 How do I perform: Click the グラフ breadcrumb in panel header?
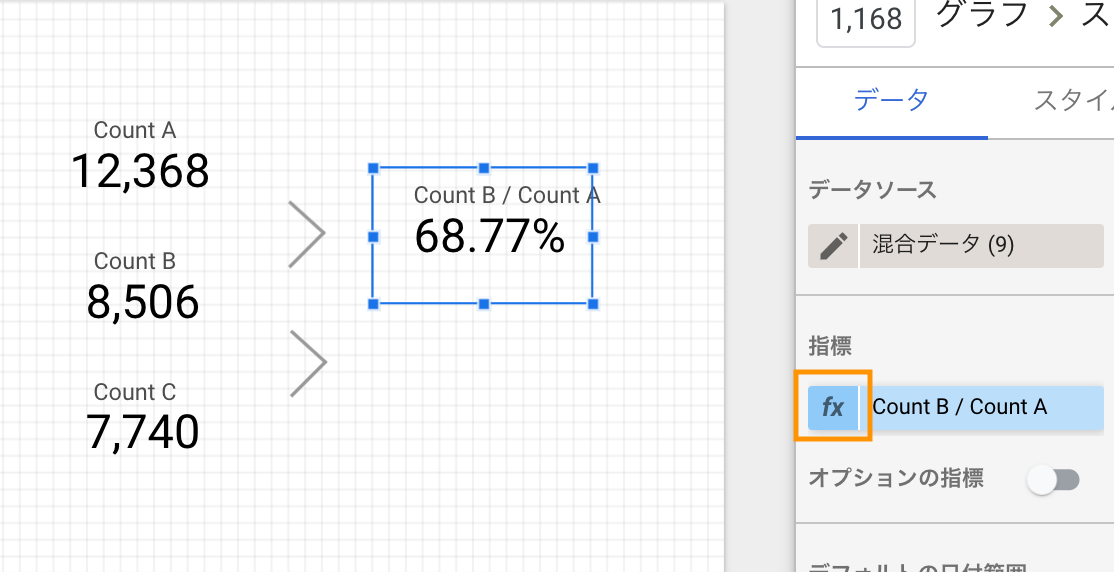(x=983, y=16)
